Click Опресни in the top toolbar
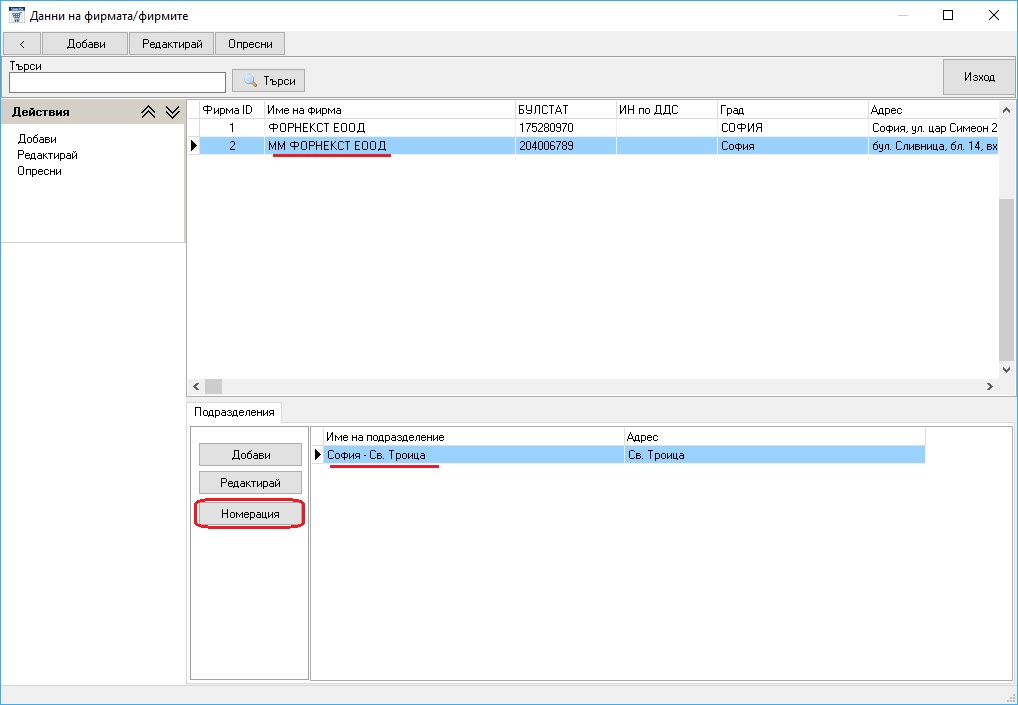Viewport: 1018px width, 705px height. tap(250, 44)
